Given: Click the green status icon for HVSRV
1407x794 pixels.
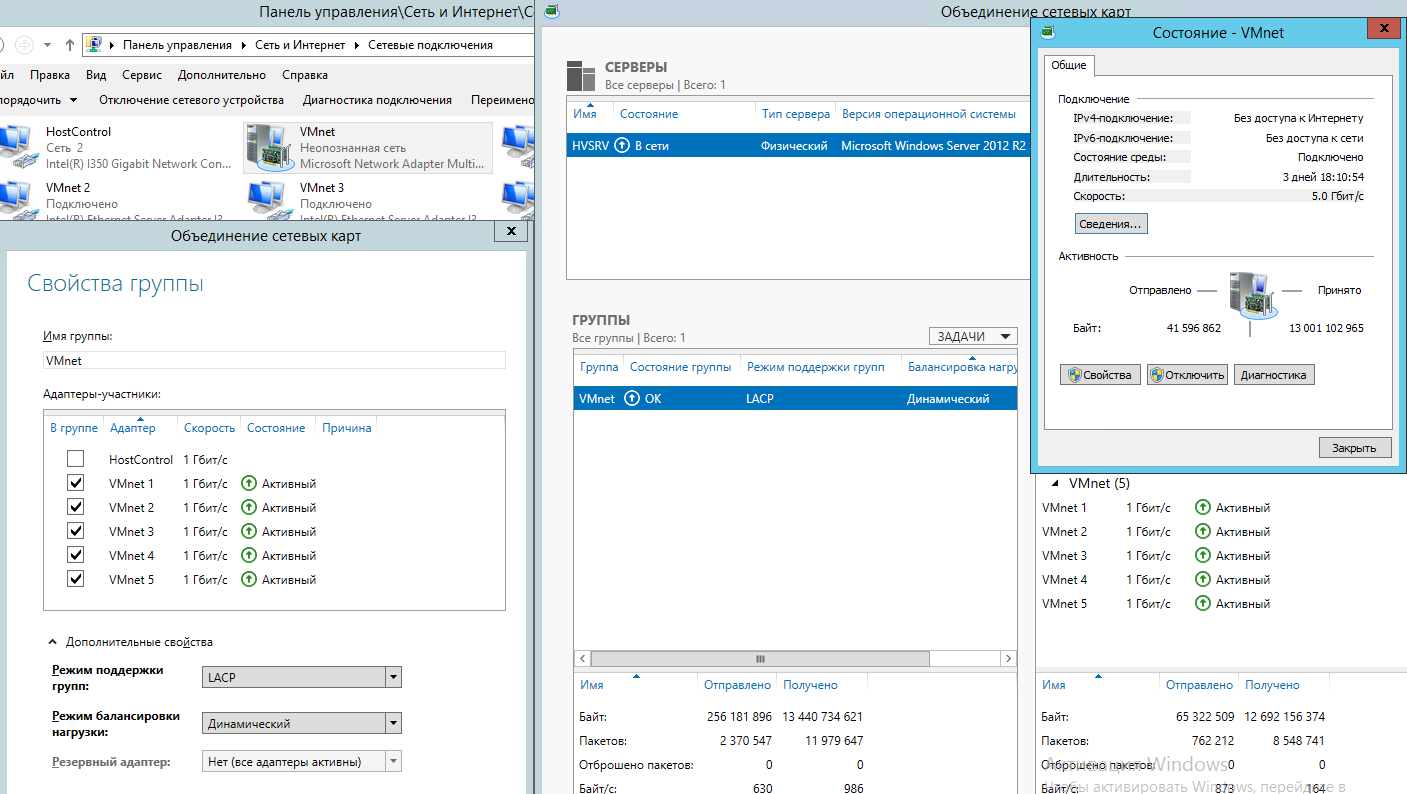Looking at the screenshot, I should coord(622,146).
